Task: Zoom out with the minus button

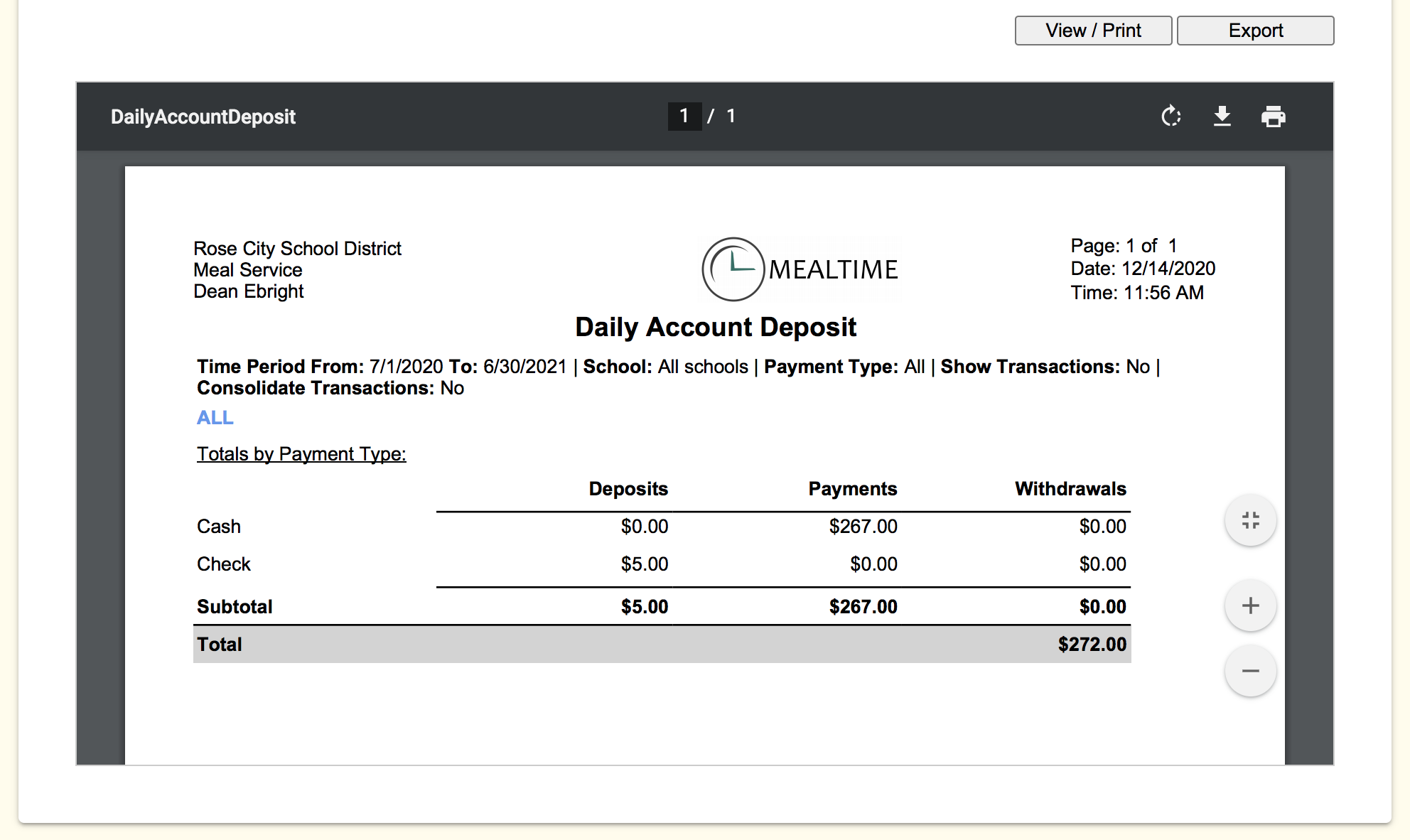Action: pos(1250,671)
